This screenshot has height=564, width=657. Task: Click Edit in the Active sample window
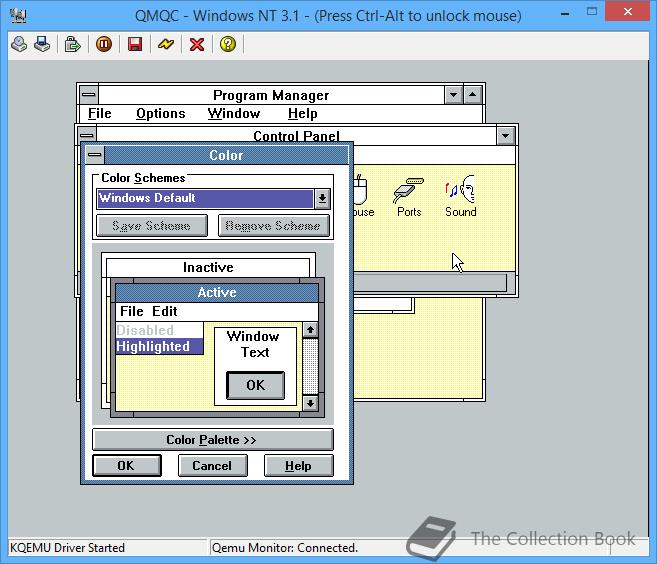165,311
